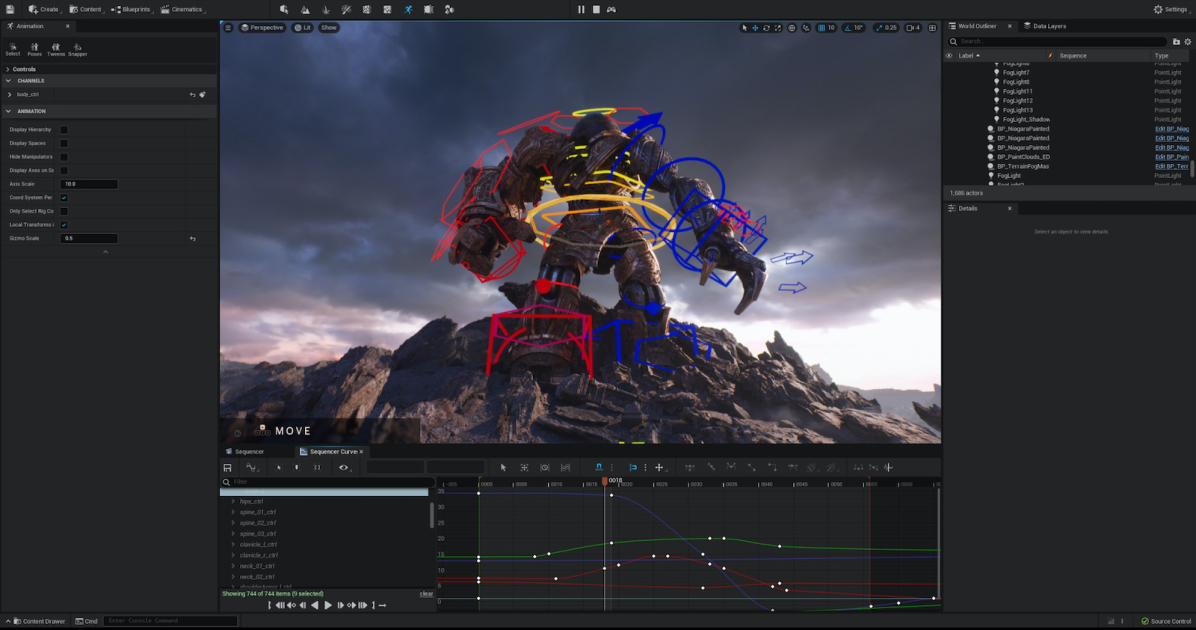This screenshot has height=630, width=1196.
Task: Open the Perspective viewport dropdown
Action: coord(262,28)
